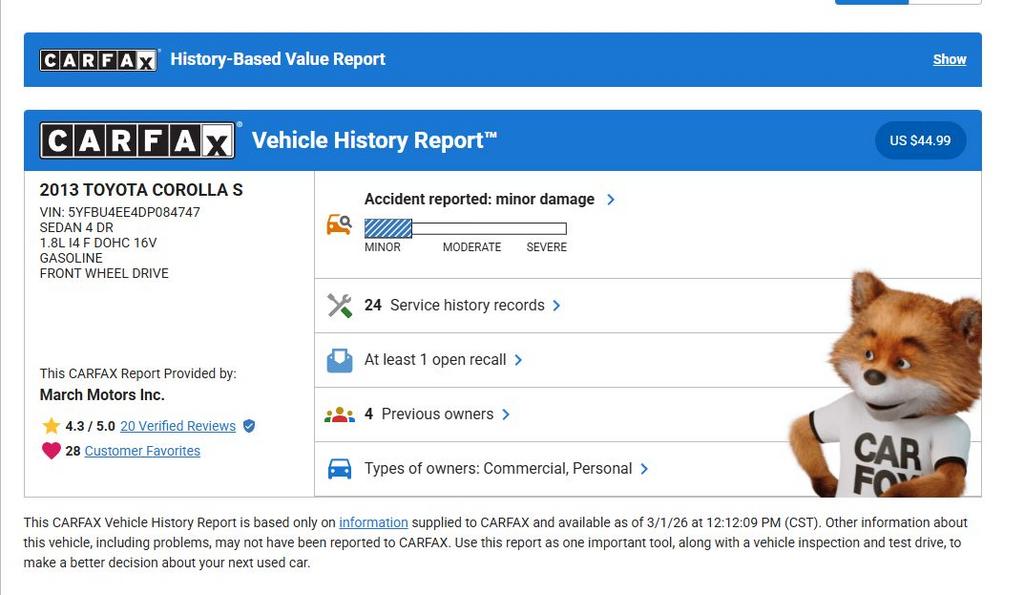Click the previous owners people icon
The image size is (1024, 595).
tap(339, 414)
